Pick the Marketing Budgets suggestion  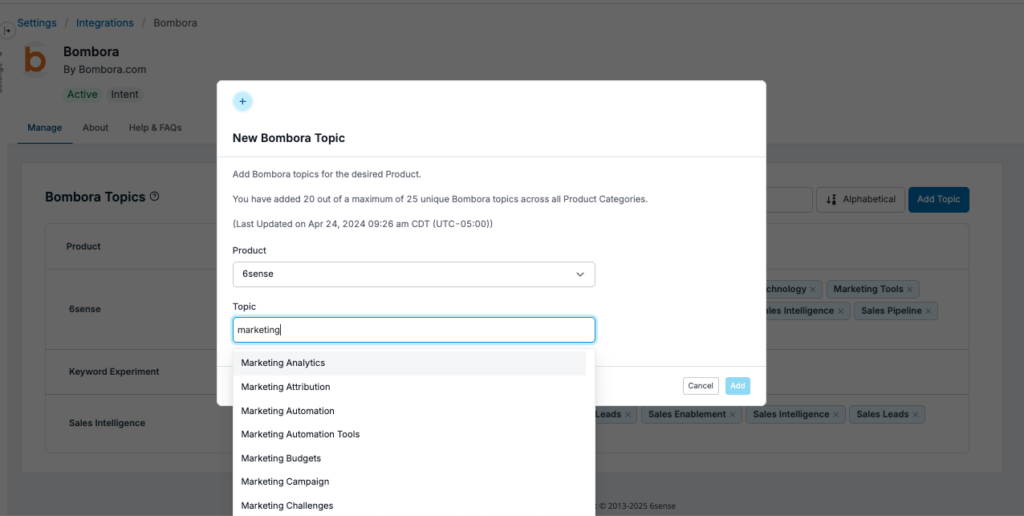pyautogui.click(x=281, y=458)
